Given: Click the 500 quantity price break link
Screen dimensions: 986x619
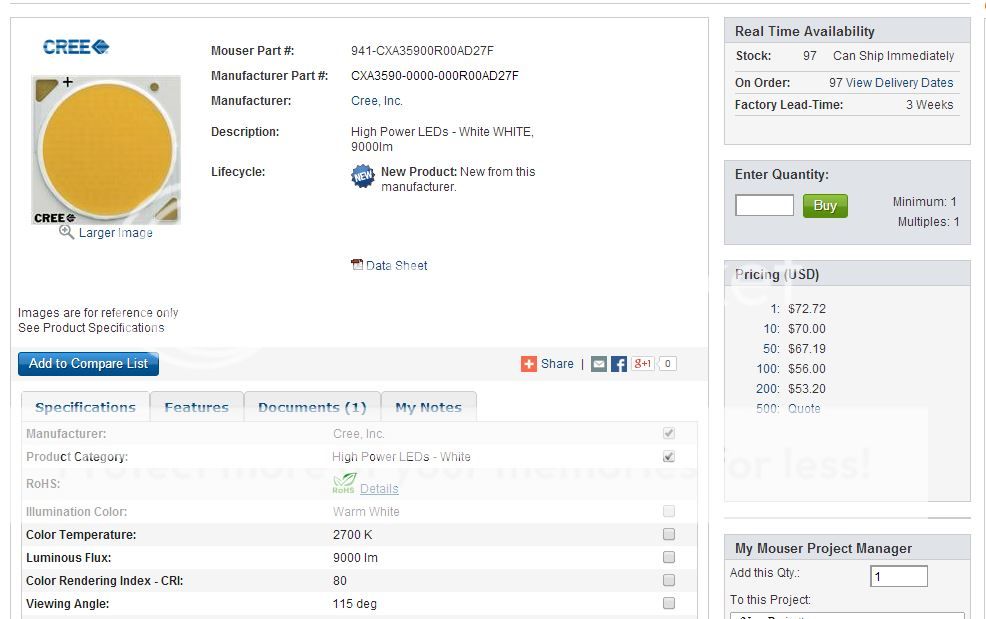Looking at the screenshot, I should [x=768, y=408].
